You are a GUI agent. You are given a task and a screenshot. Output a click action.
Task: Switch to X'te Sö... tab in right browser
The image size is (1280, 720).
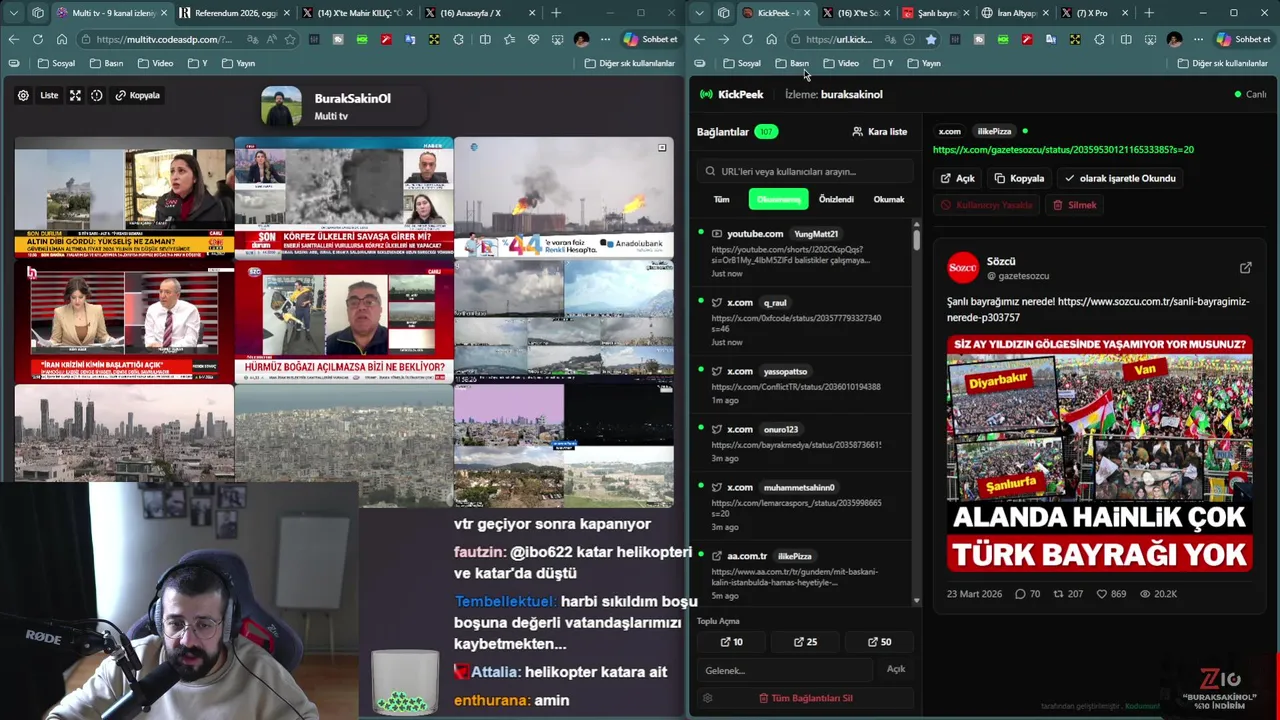[856, 13]
